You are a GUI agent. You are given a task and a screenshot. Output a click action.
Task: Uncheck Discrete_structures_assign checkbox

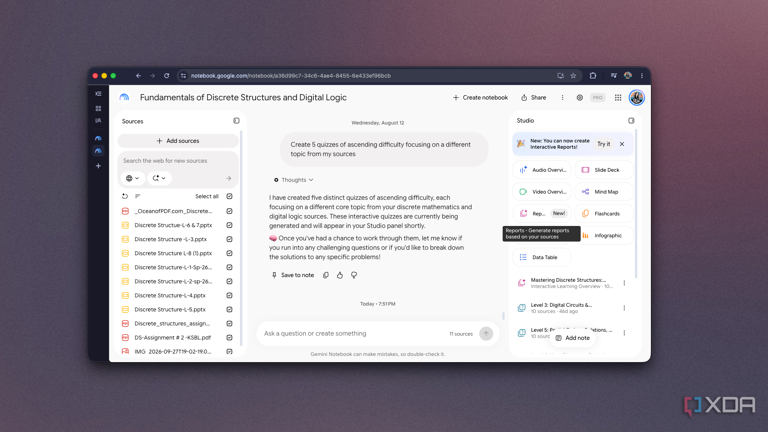(229, 324)
